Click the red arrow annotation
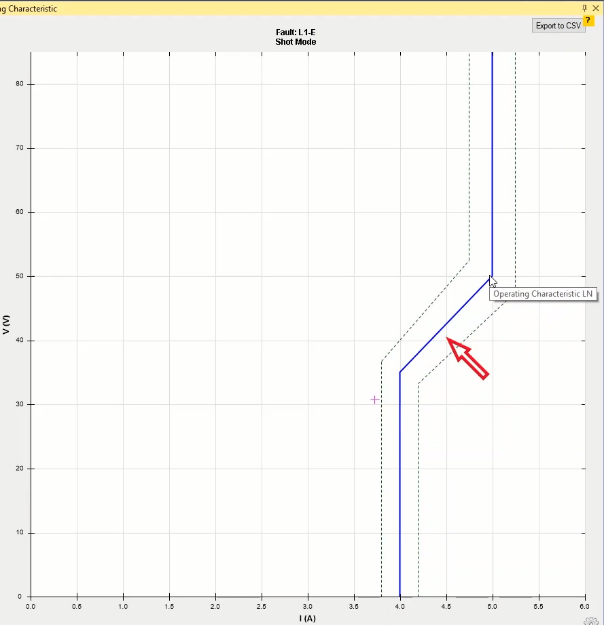Image resolution: width=604 pixels, height=625 pixels. [x=468, y=359]
